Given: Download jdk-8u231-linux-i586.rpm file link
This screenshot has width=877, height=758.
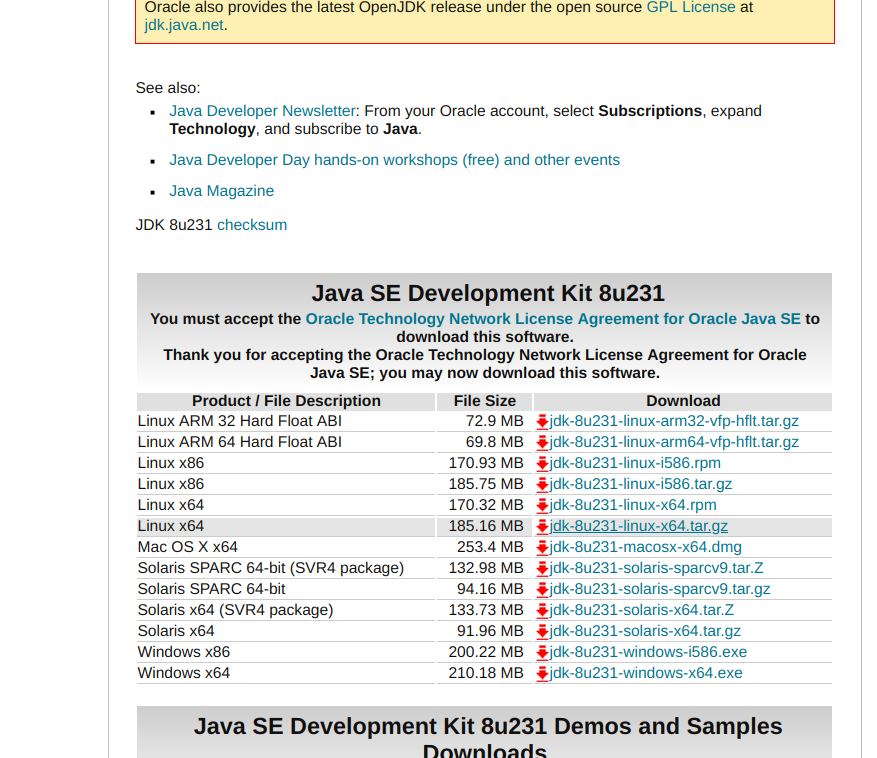Looking at the screenshot, I should [x=635, y=463].
